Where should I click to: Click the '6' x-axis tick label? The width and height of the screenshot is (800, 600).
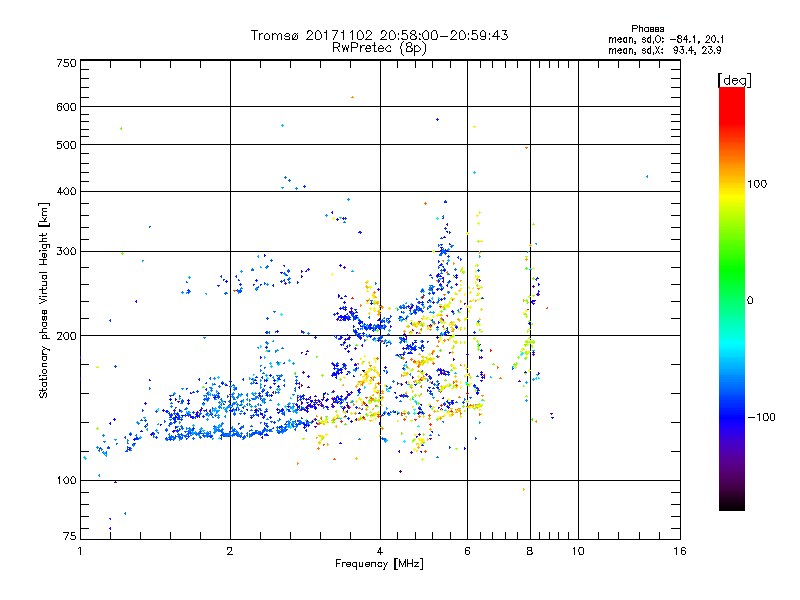coord(467,551)
